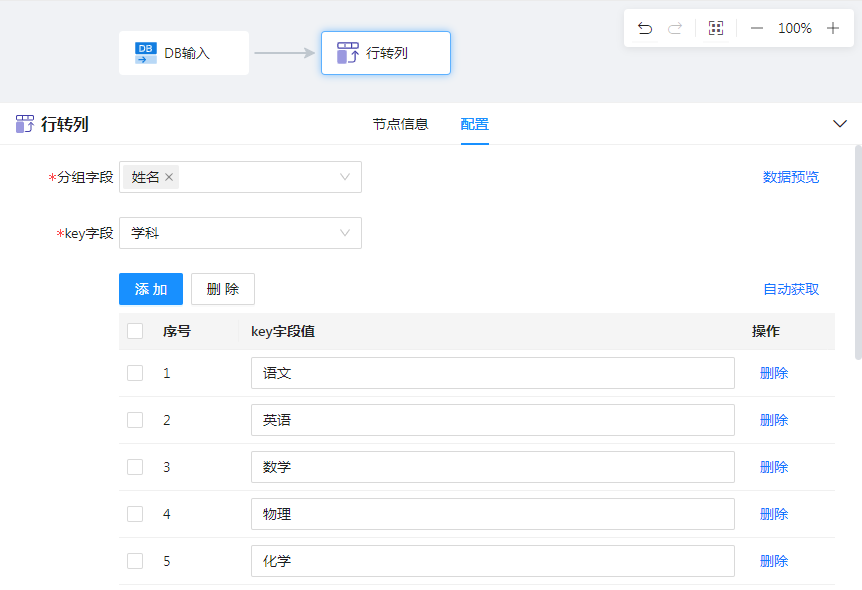Collapse the 行转列 configuration panel

(840, 124)
